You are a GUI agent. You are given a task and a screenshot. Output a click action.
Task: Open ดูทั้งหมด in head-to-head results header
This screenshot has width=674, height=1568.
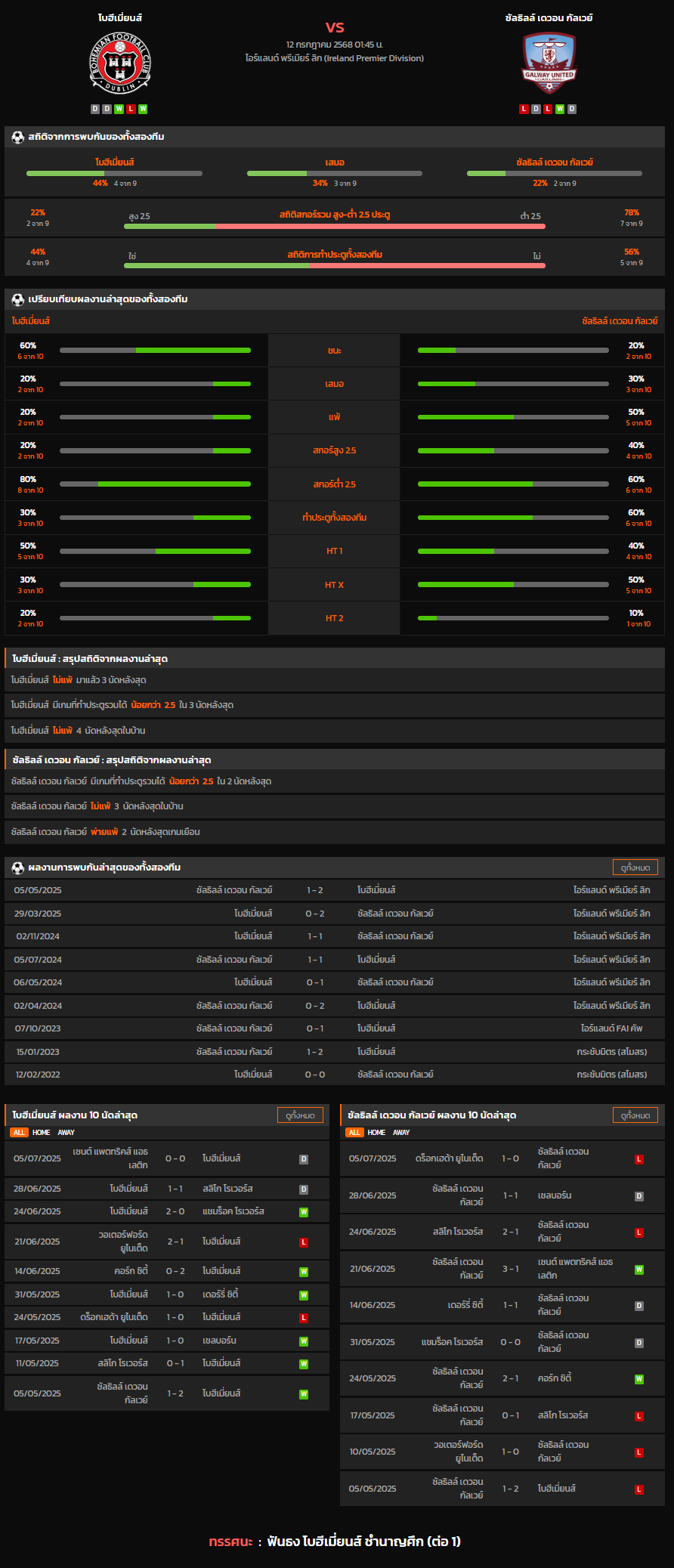click(635, 868)
